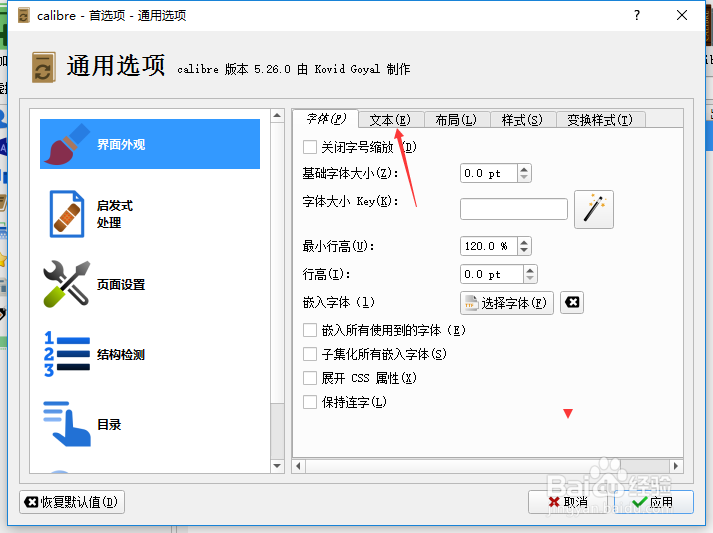Decrease 基础字体大小 with the down arrow
This screenshot has height=533, width=713.
[524, 177]
